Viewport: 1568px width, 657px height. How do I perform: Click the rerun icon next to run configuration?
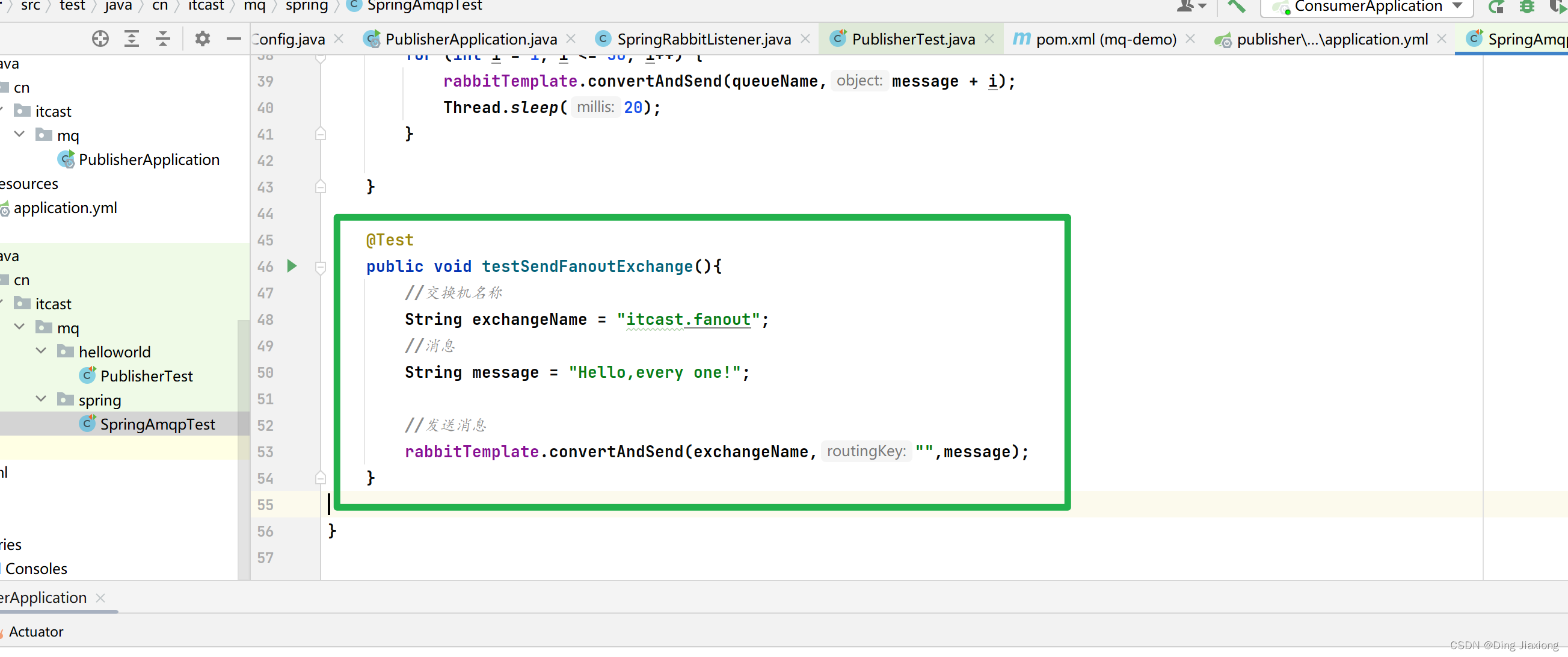click(x=1496, y=7)
